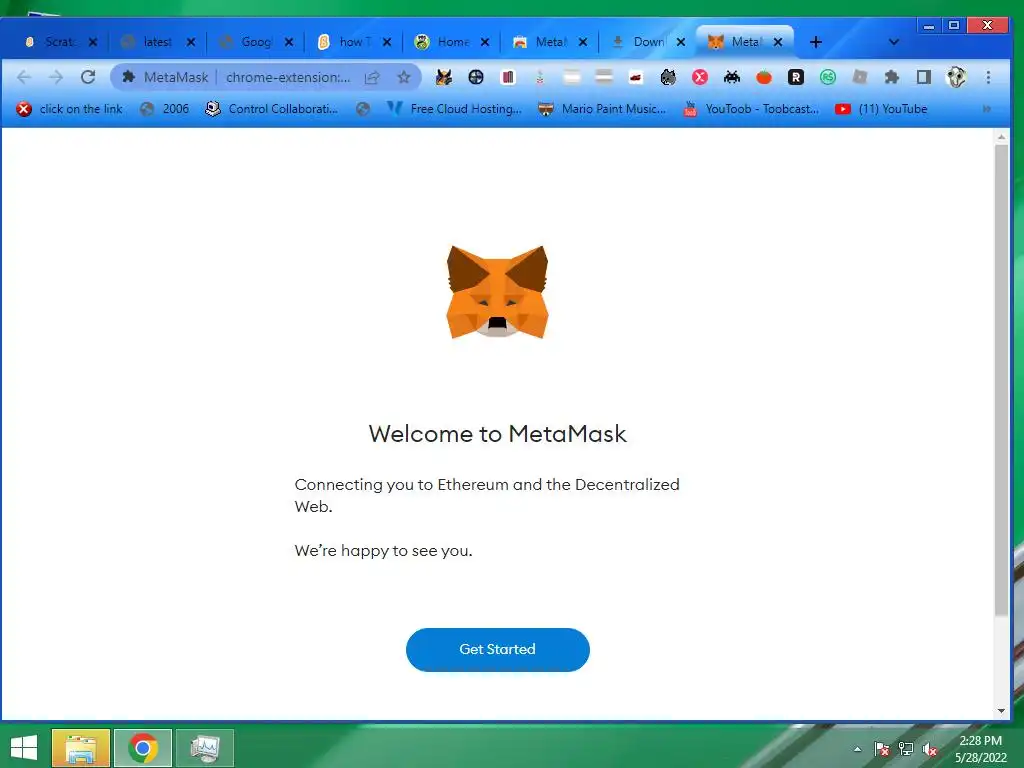Click the chrome-extension URL text field
Viewport: 1024px width, 768px height.
tap(288, 77)
